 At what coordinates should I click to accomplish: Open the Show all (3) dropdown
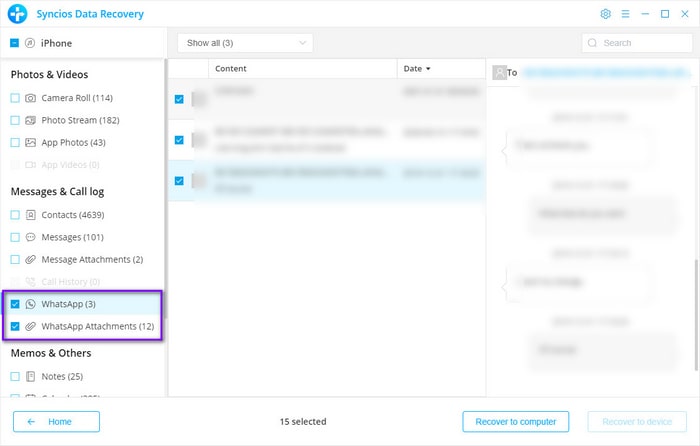click(x=245, y=43)
